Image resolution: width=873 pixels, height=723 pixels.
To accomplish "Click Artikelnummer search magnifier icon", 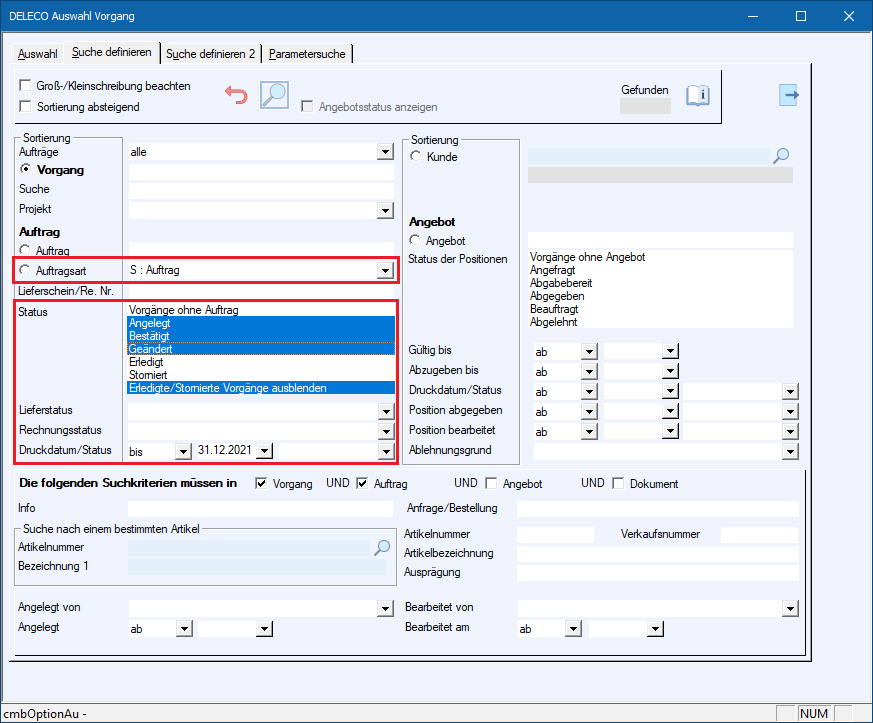I will pos(381,547).
